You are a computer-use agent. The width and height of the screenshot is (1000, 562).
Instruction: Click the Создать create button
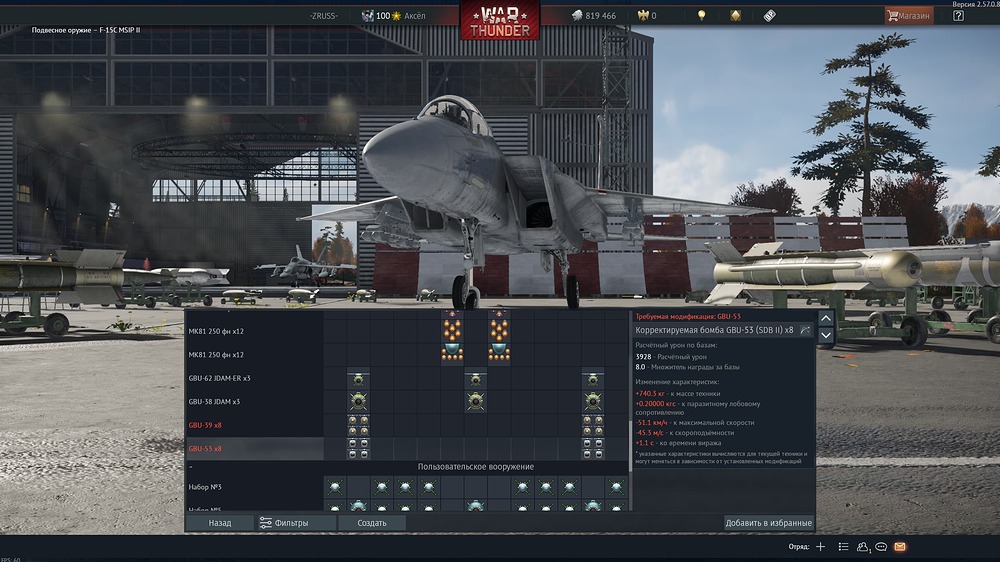click(x=372, y=522)
